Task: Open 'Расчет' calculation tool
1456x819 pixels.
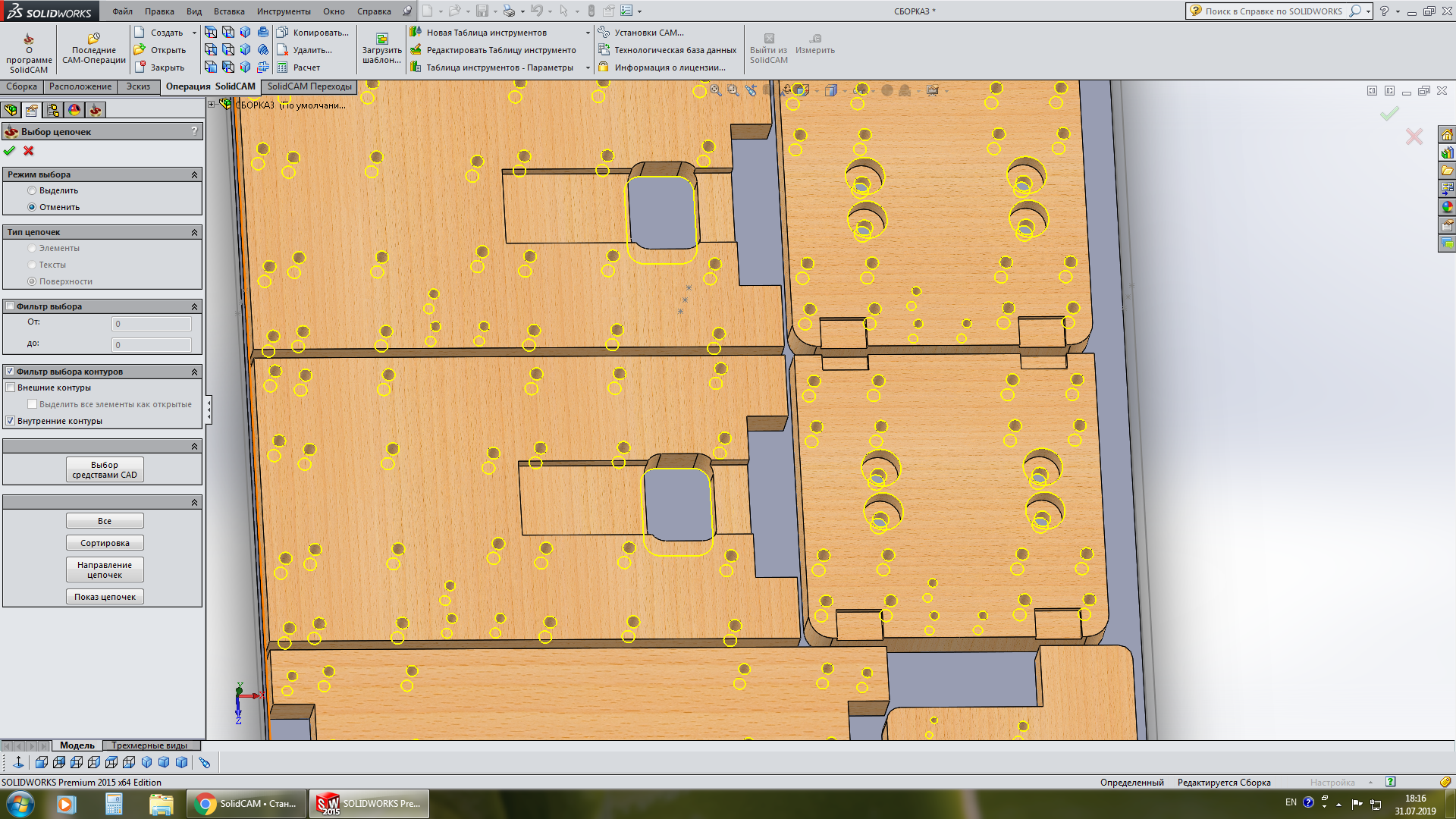Action: coord(283,67)
